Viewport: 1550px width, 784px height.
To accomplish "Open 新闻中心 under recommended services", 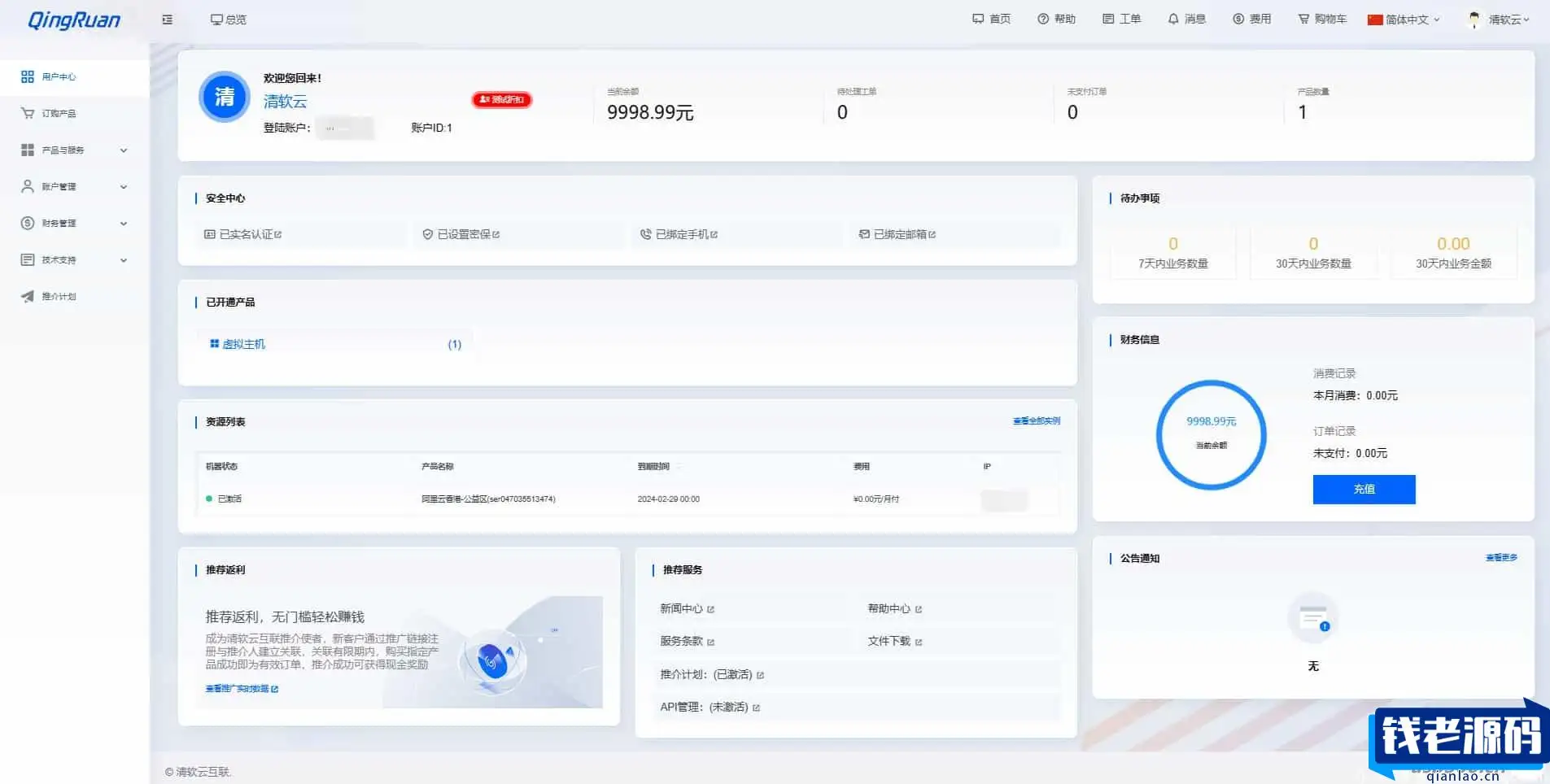I will point(687,608).
